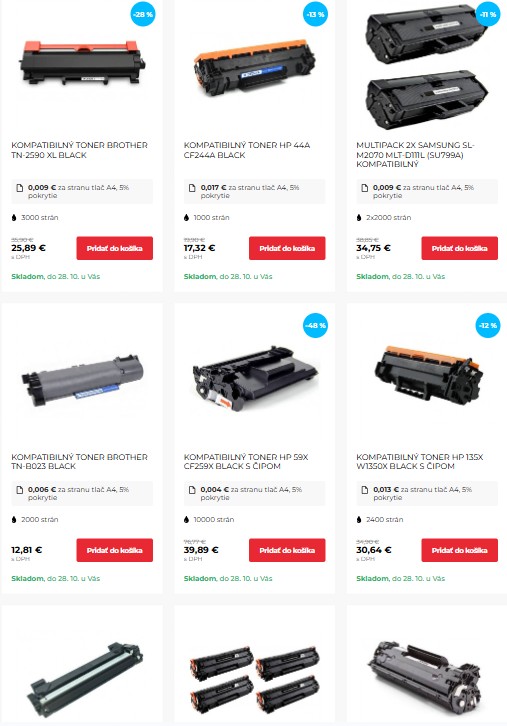Image resolution: width=507 pixels, height=726 pixels.
Task: Open Kompatibilný toner Brother TN-2590 XL Black title
Action: click(79, 150)
